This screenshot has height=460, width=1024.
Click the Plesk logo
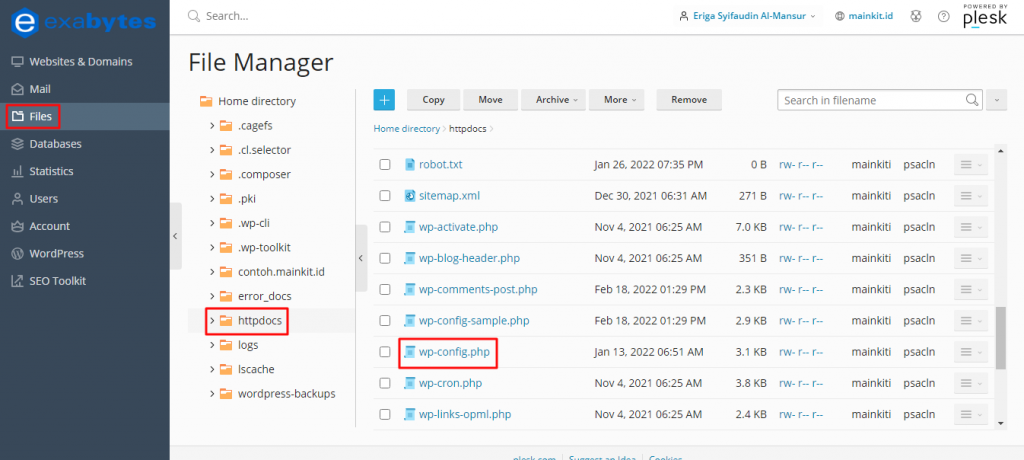985,16
